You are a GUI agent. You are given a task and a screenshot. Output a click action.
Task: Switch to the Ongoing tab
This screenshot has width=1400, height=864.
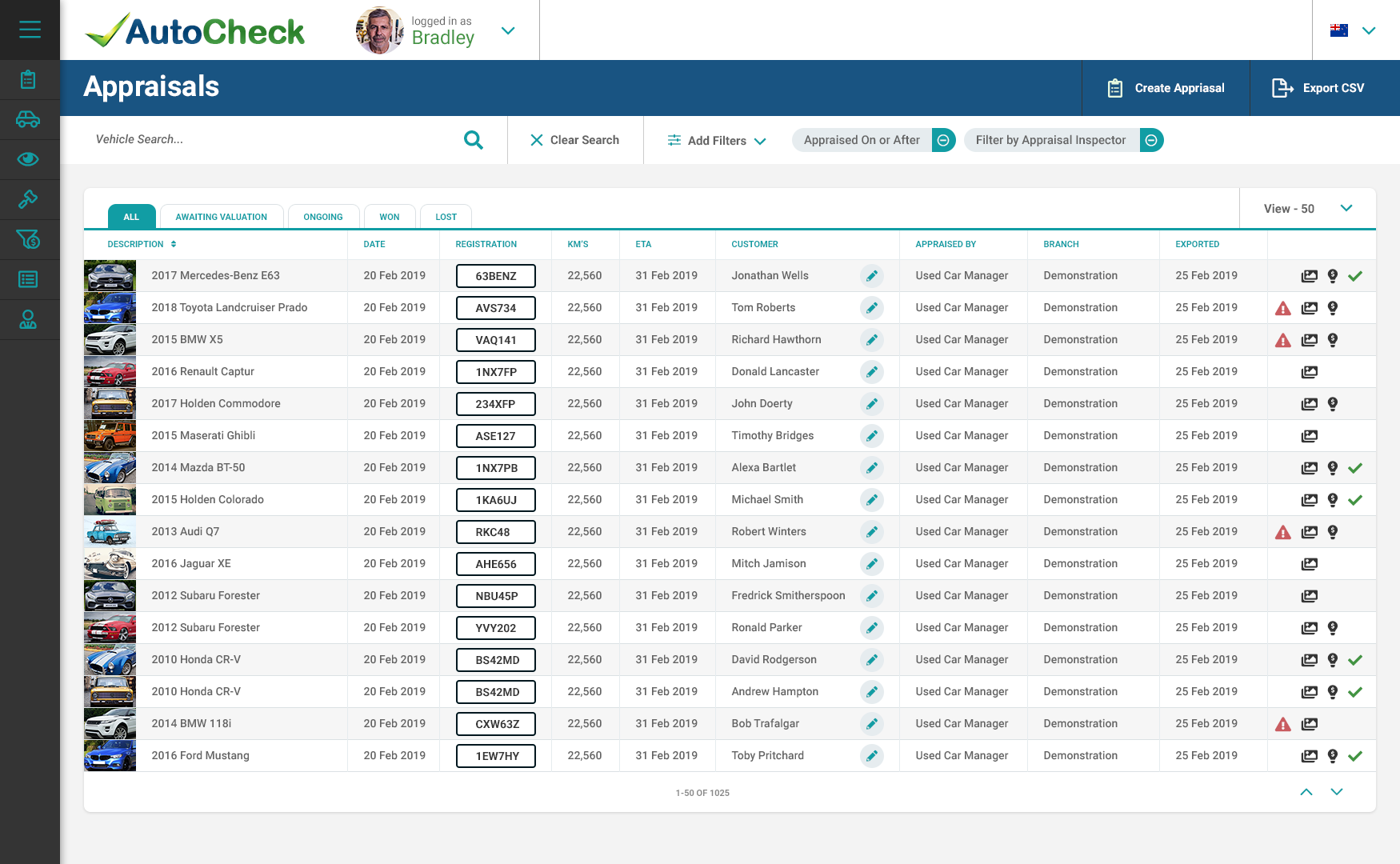323,217
